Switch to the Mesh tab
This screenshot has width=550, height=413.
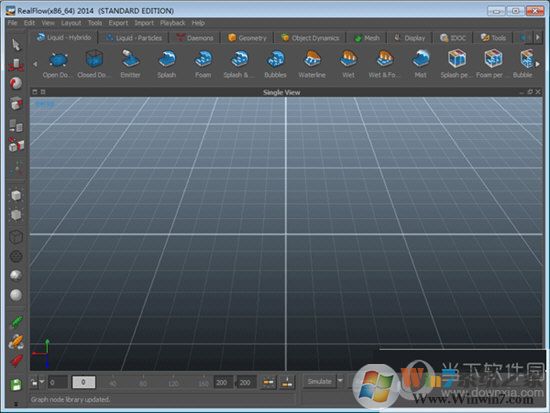(367, 38)
